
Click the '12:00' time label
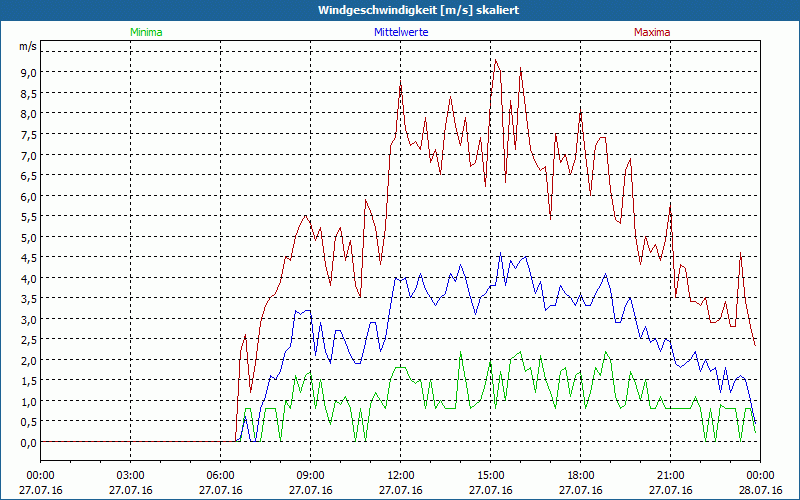pos(401,476)
